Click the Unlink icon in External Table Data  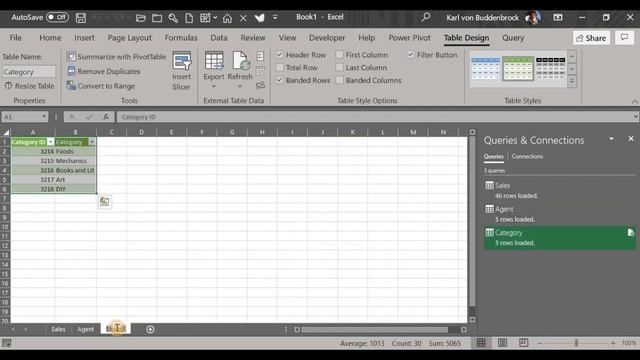pos(260,86)
